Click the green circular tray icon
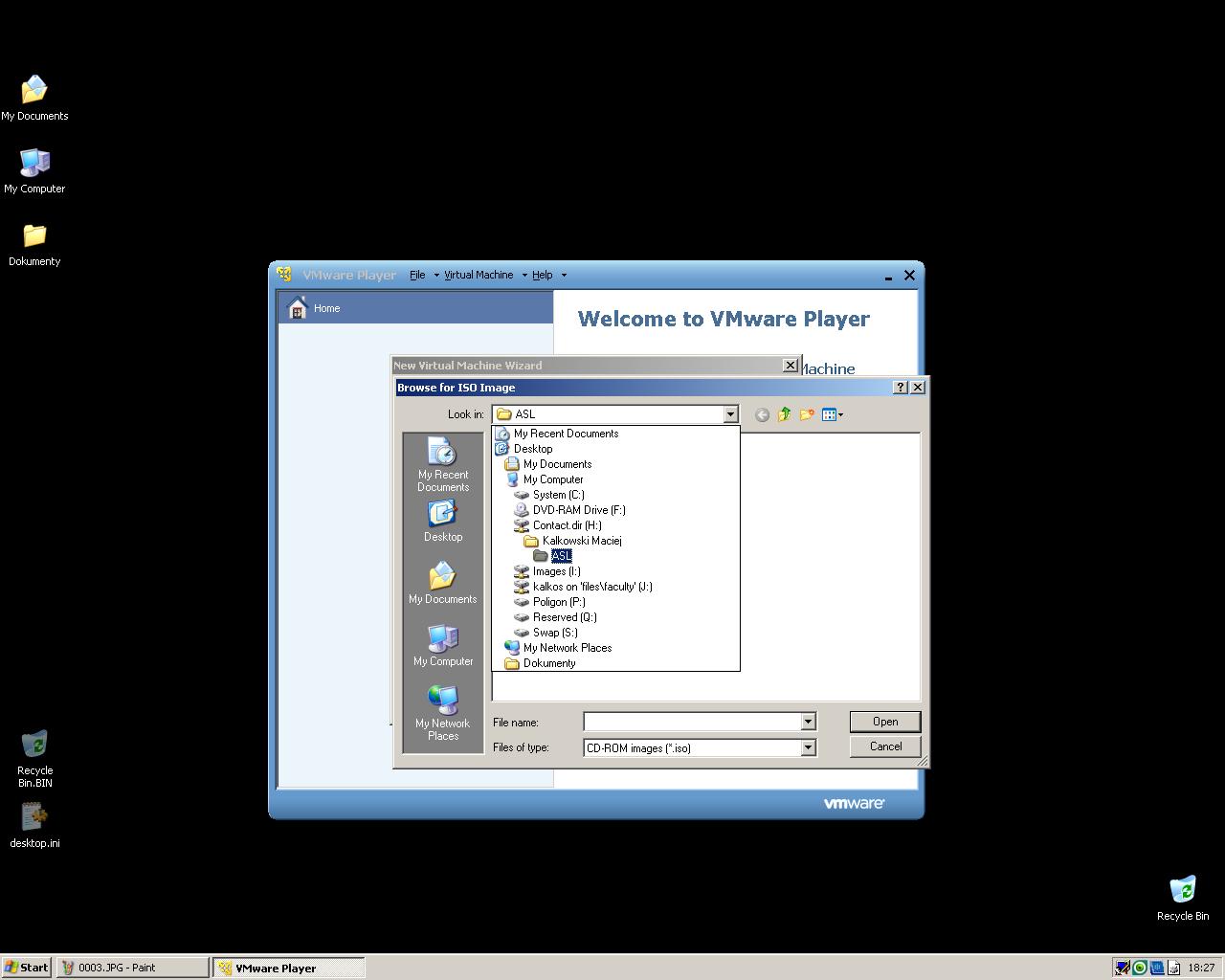Image resolution: width=1225 pixels, height=980 pixels. pos(1140,968)
